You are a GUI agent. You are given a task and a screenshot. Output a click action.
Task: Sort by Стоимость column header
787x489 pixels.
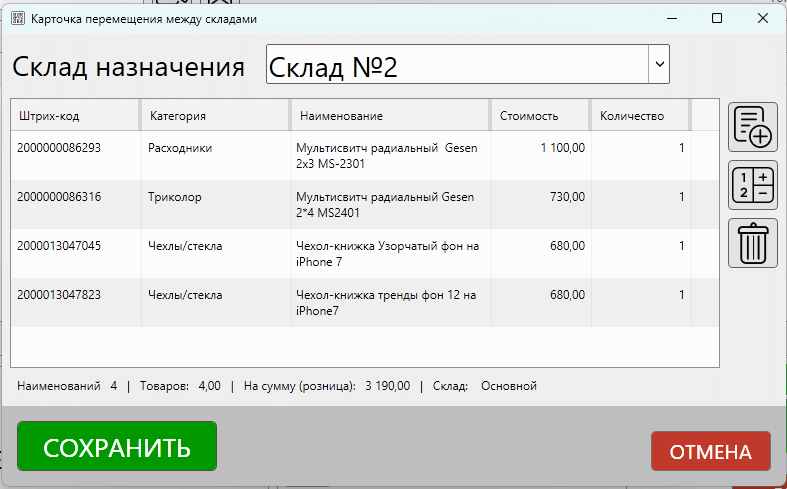(x=541, y=116)
